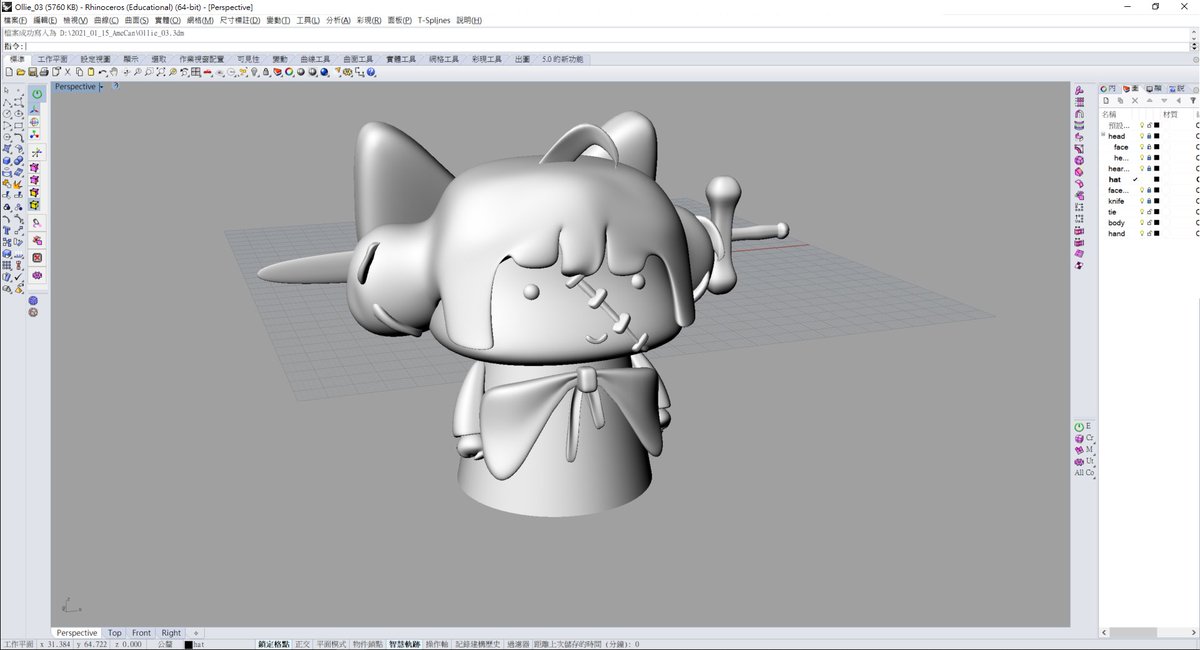
Task: Click the Print icon in the toolbar
Action: [x=44, y=72]
